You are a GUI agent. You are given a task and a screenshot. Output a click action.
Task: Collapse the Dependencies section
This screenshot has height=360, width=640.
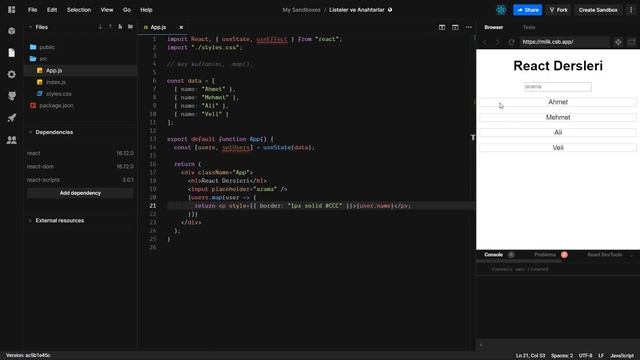pyautogui.click(x=30, y=132)
